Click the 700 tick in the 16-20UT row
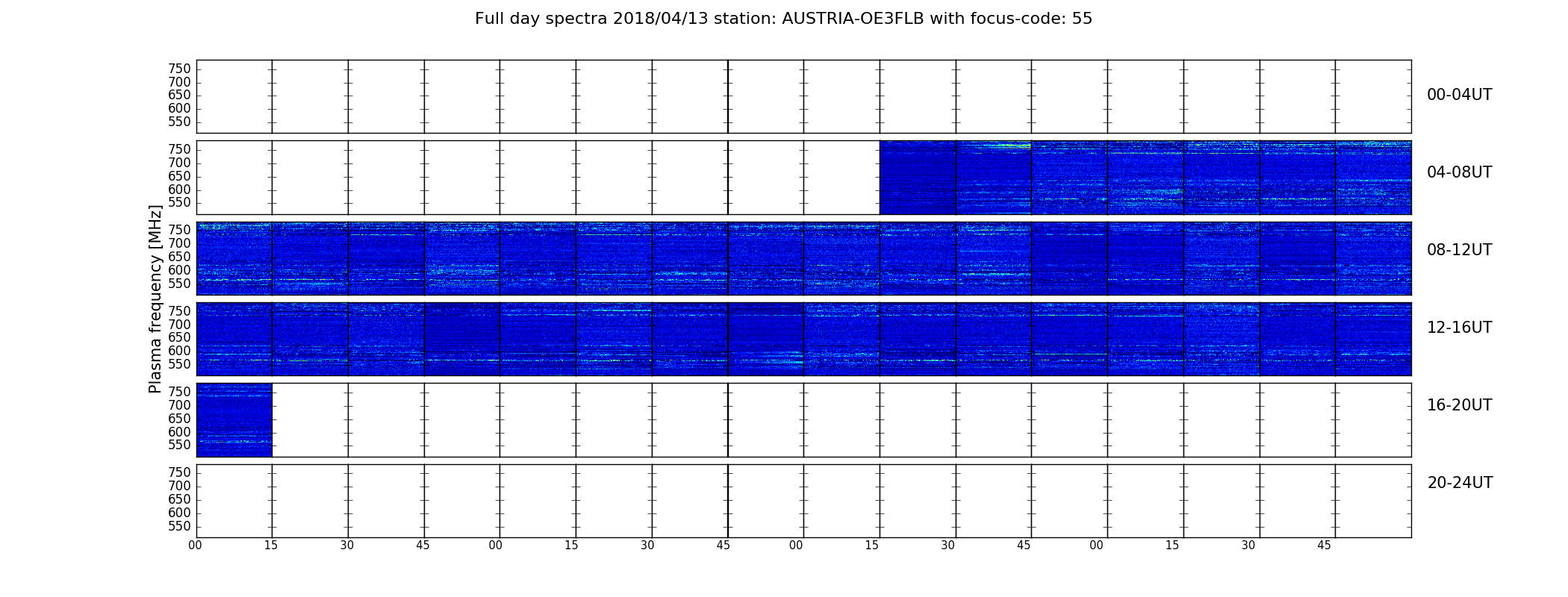 click(179, 405)
